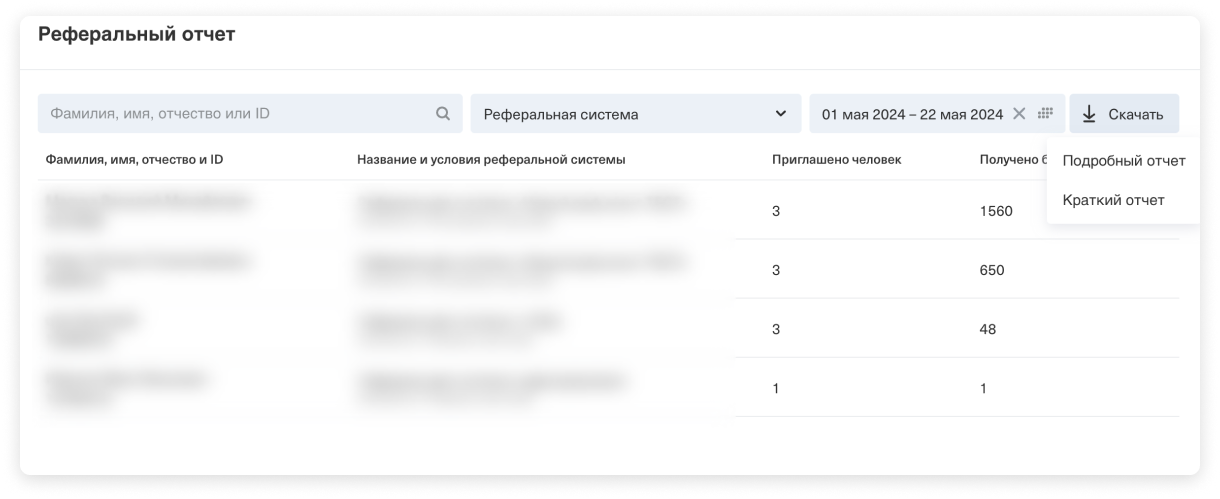Click the download arrow icon
Screen dimensions: 1220x499
pos(1089,114)
